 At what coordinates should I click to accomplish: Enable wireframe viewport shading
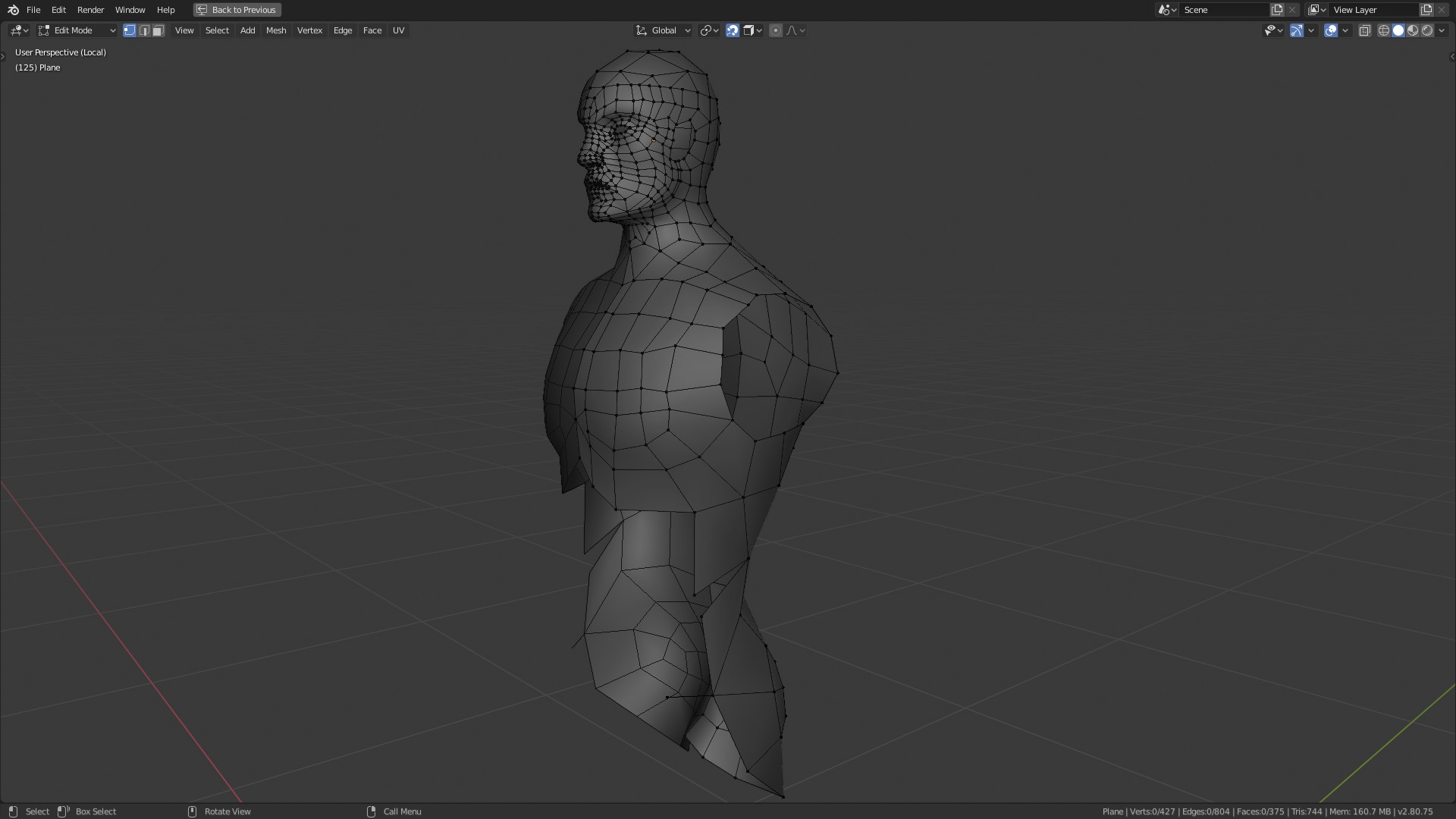click(1384, 30)
